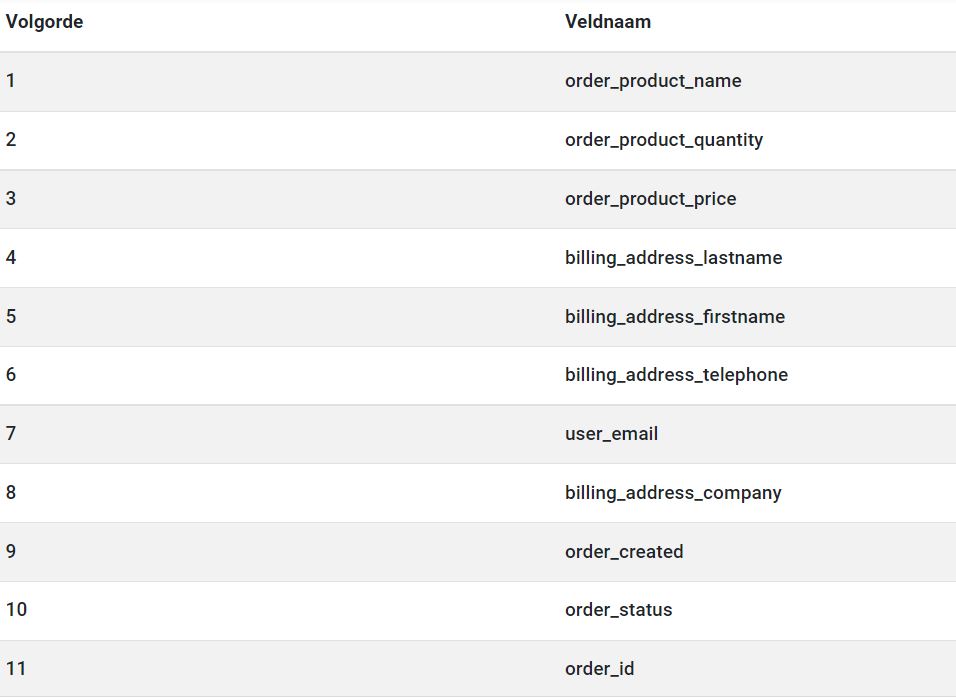Screen dimensions: 956x700
Task: Click order number 1 in Volgorde column
Action: [11, 80]
